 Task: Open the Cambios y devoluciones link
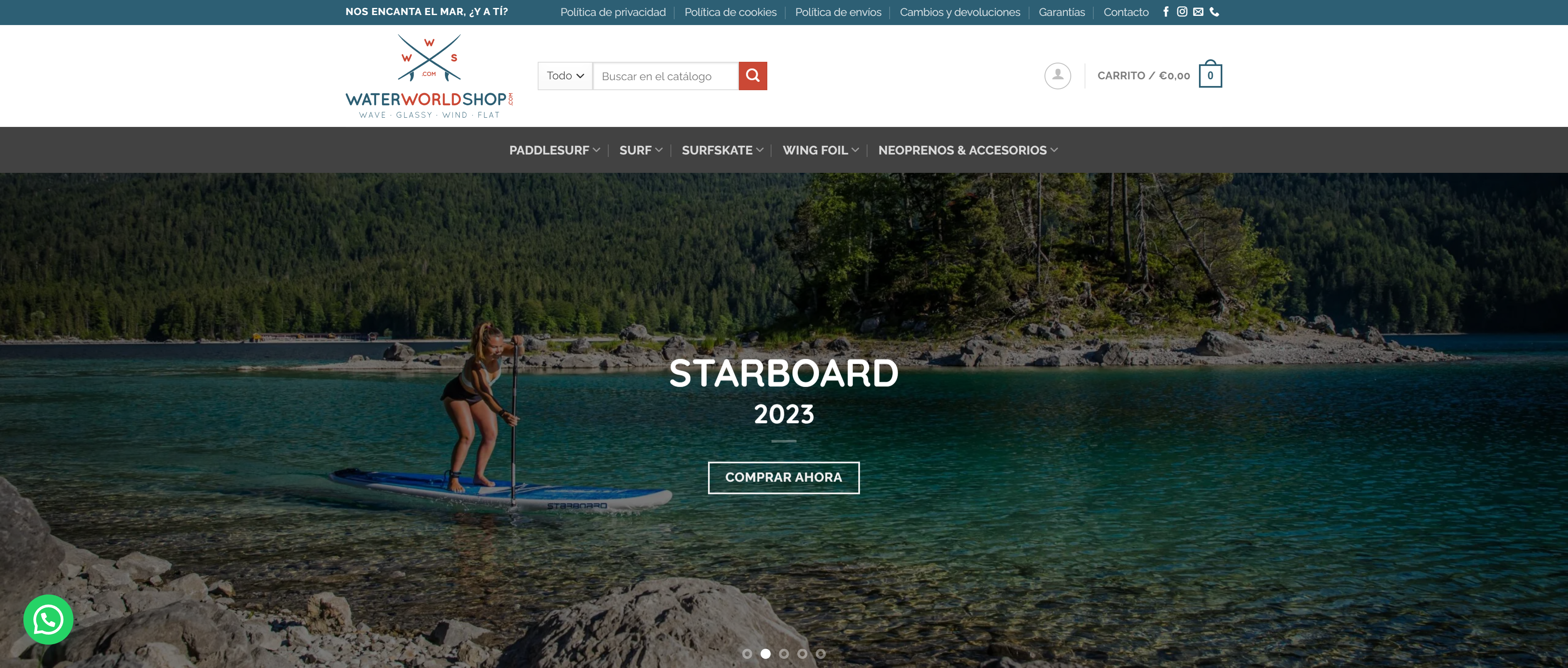(x=959, y=12)
